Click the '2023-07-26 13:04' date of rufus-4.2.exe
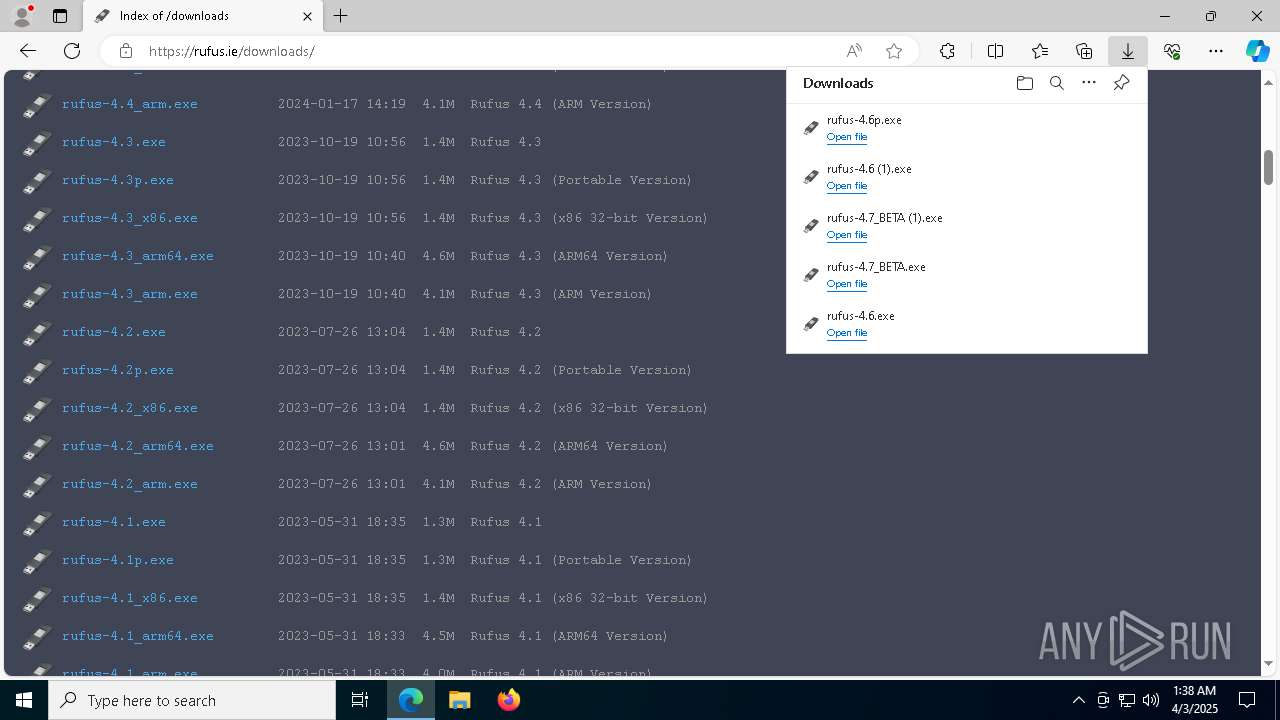The width and height of the screenshot is (1280, 720). coord(342,332)
